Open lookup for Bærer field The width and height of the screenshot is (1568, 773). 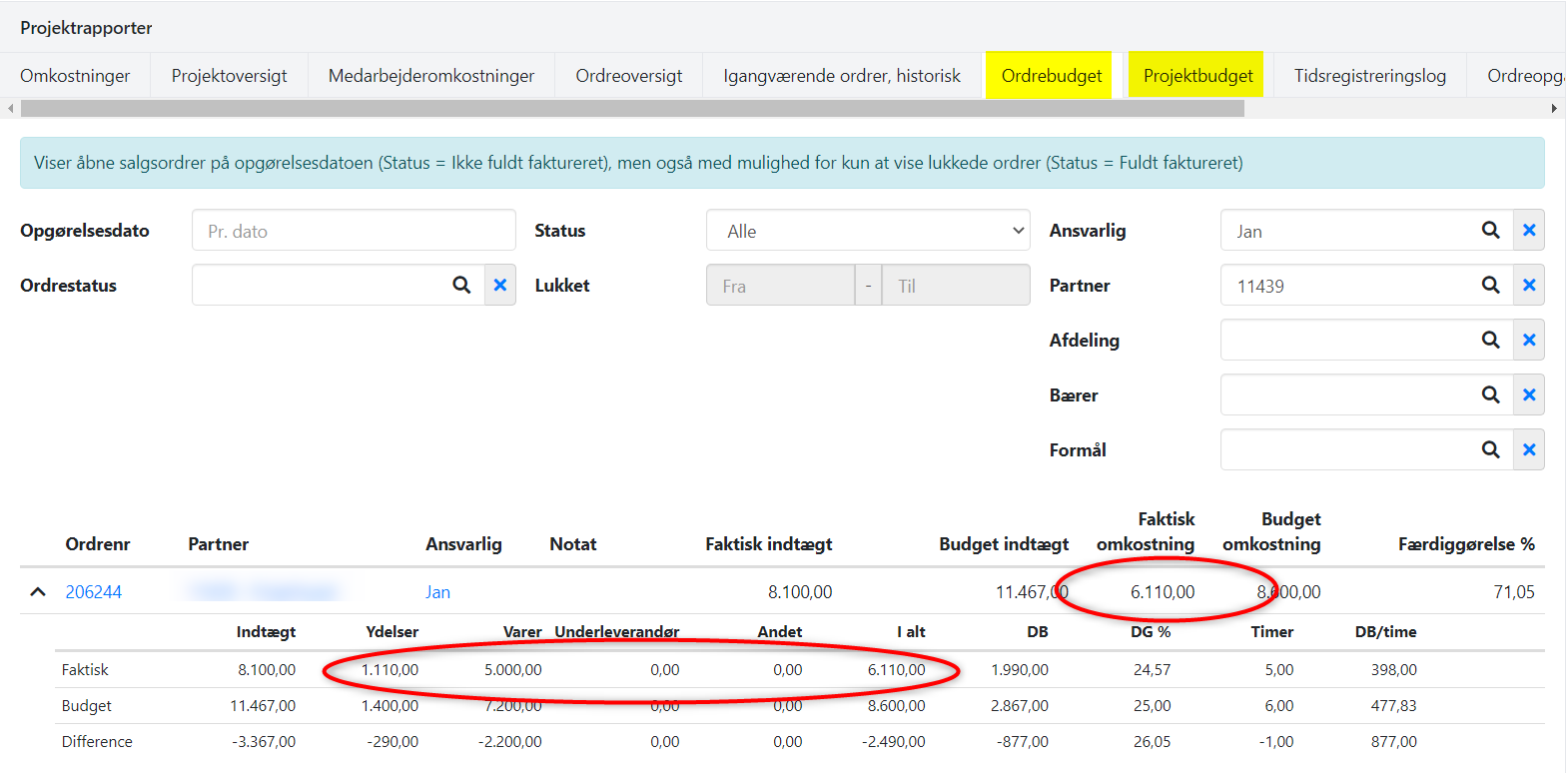pyautogui.click(x=1490, y=395)
